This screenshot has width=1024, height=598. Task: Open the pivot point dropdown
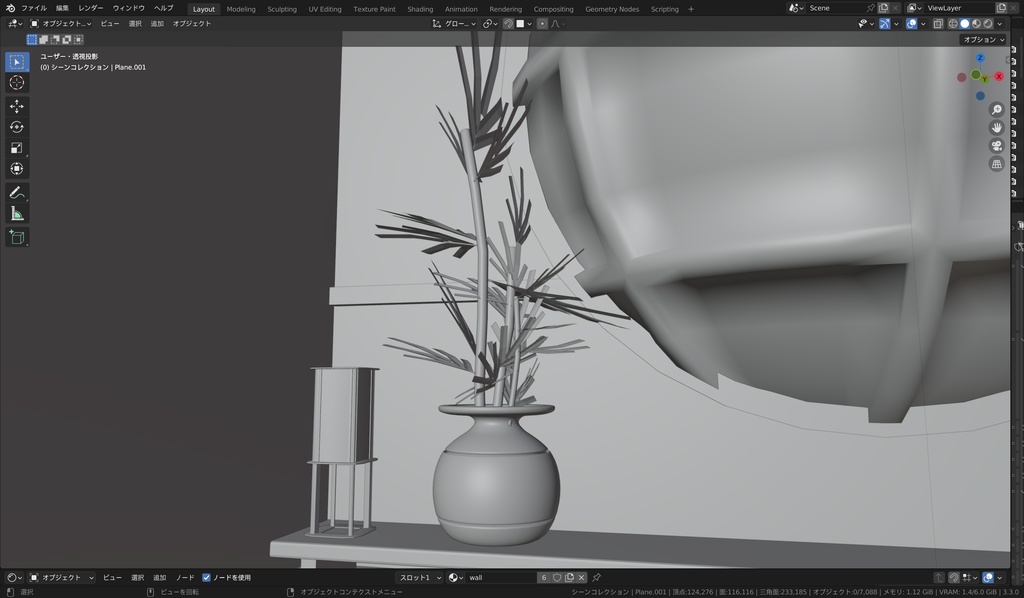[490, 24]
